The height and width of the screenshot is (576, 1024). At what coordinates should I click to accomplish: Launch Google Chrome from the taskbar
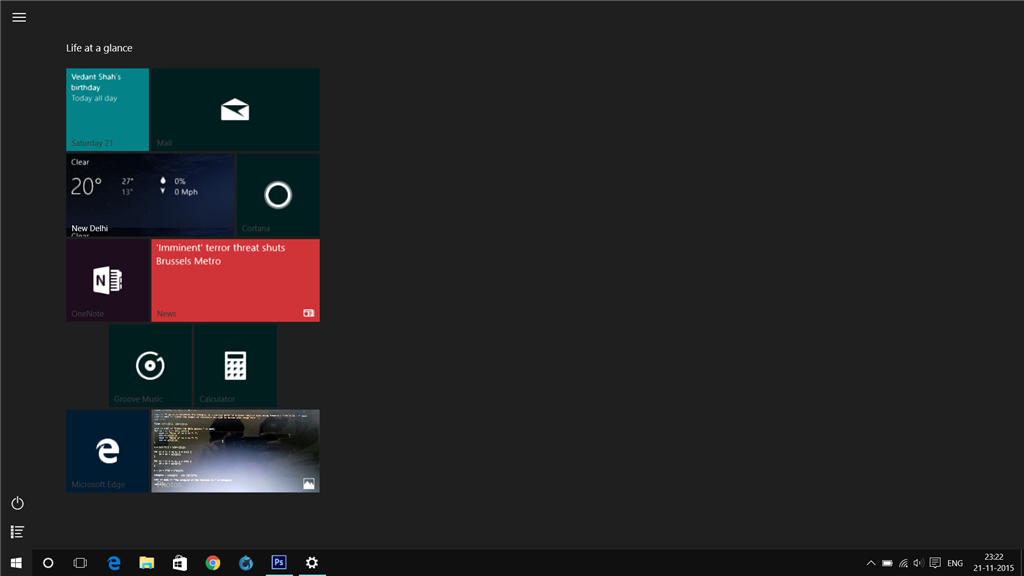[213, 563]
